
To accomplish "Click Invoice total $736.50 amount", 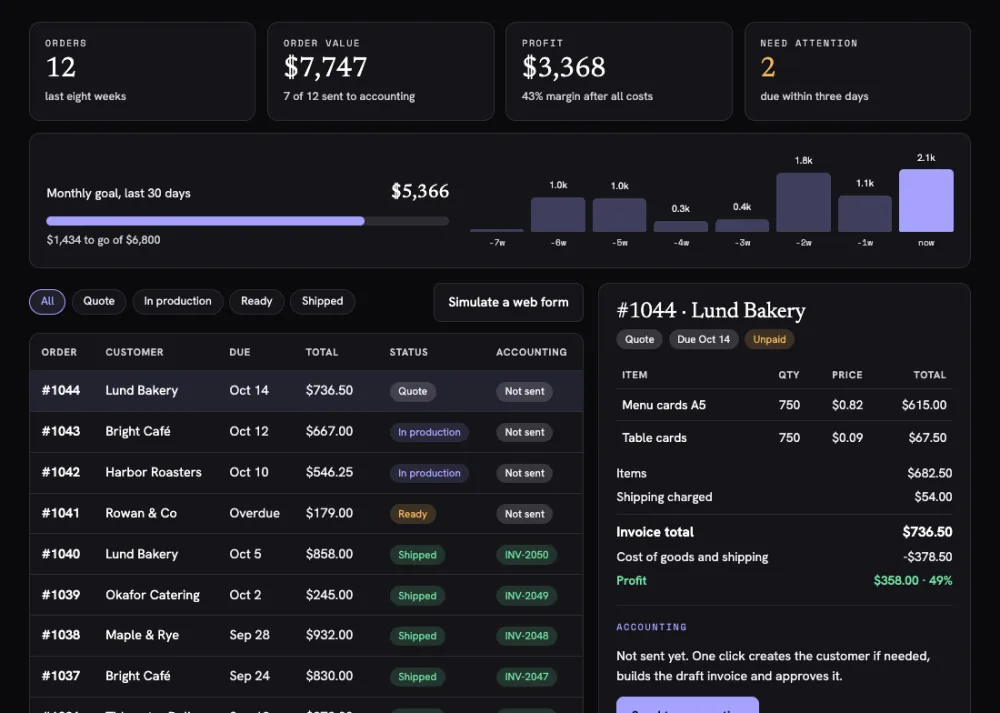I will 927,532.
